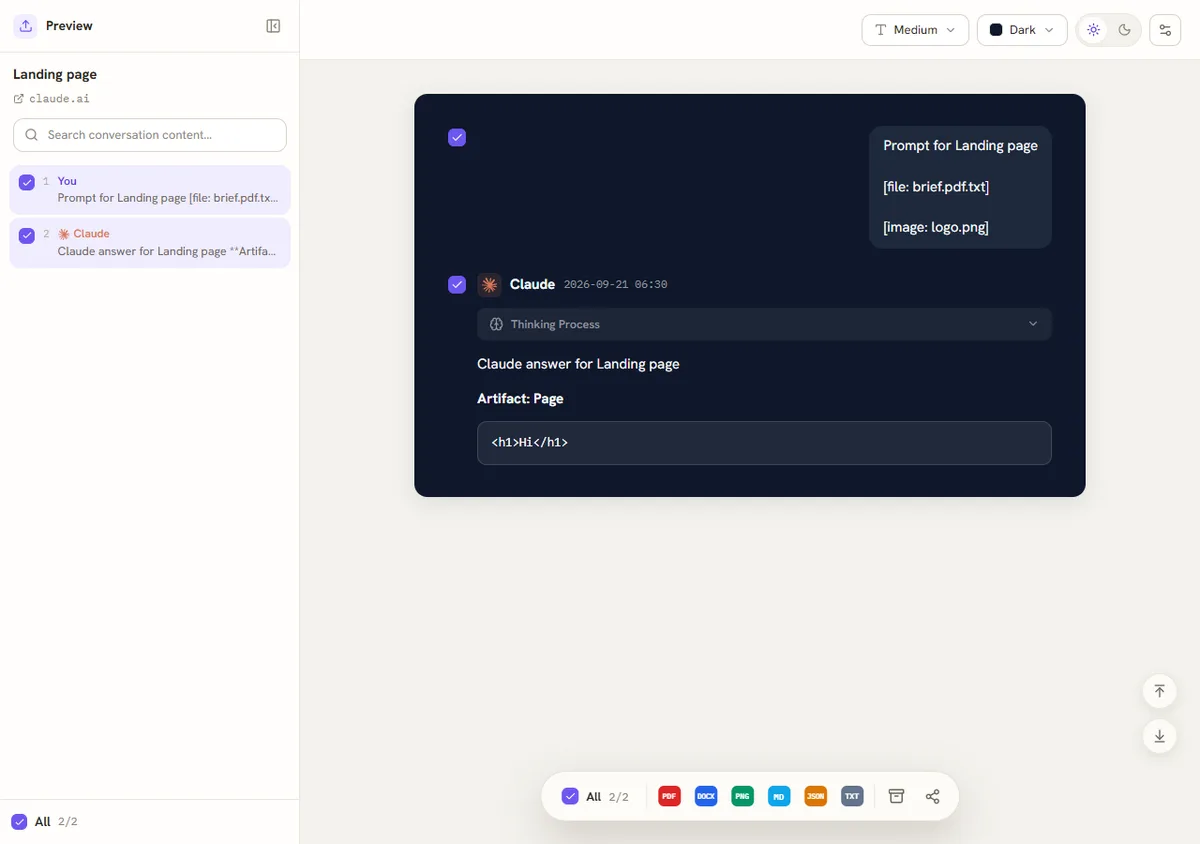Screen dimensions: 1200x844
Task: Click the Artifact: Page heading
Action: click(520, 399)
